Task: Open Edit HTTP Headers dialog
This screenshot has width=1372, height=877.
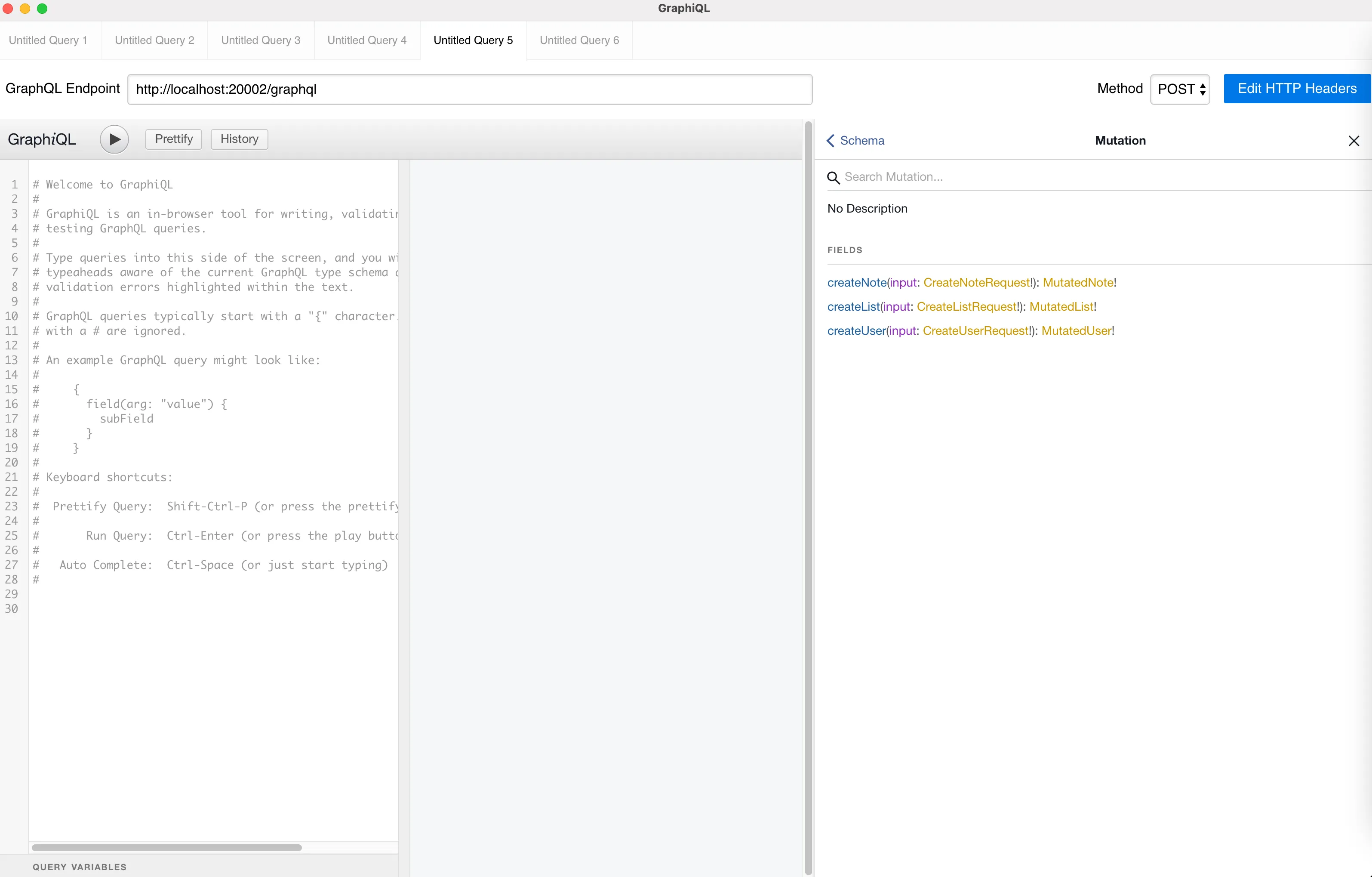Action: click(1297, 88)
